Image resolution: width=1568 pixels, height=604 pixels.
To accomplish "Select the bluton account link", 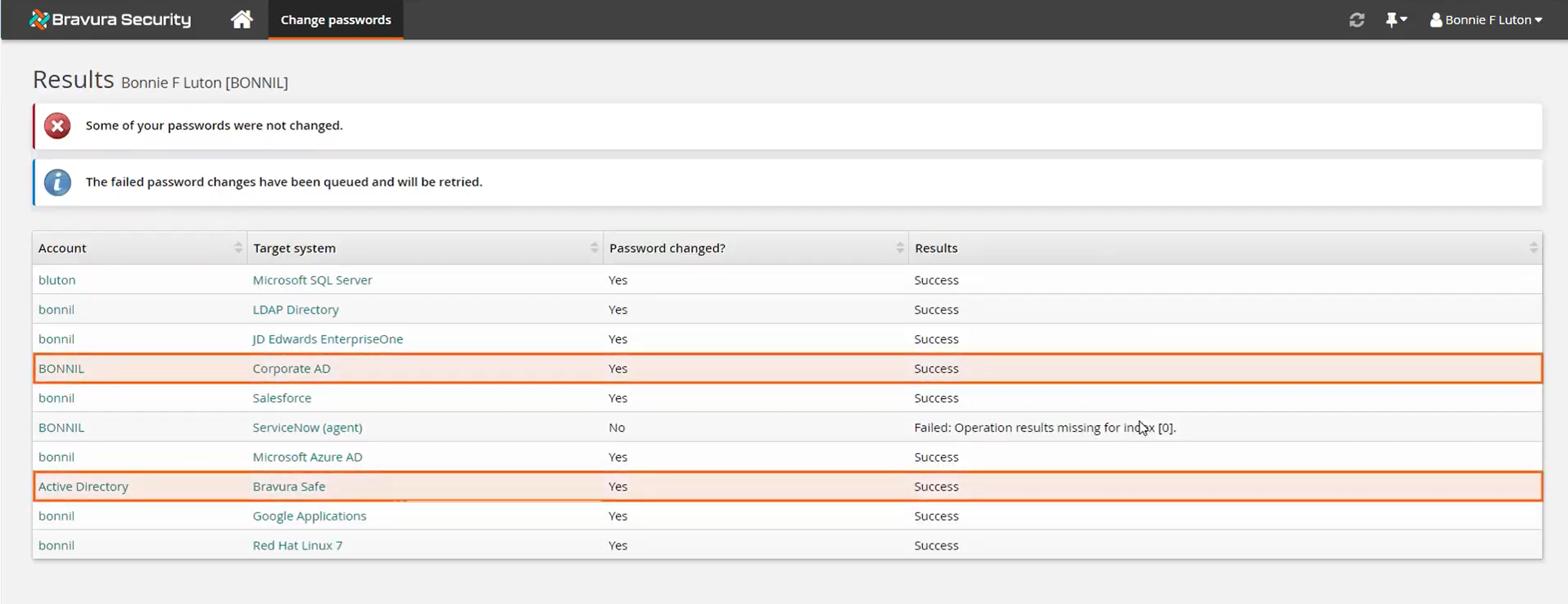I will click(57, 280).
